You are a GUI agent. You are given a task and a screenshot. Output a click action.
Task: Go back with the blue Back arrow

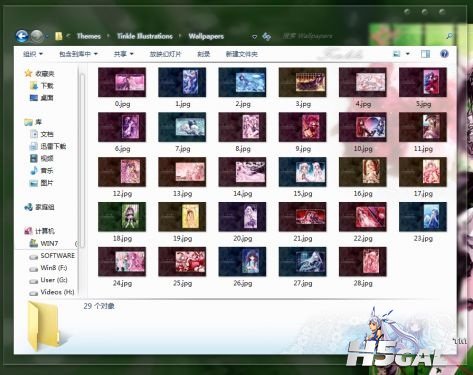click(22, 36)
